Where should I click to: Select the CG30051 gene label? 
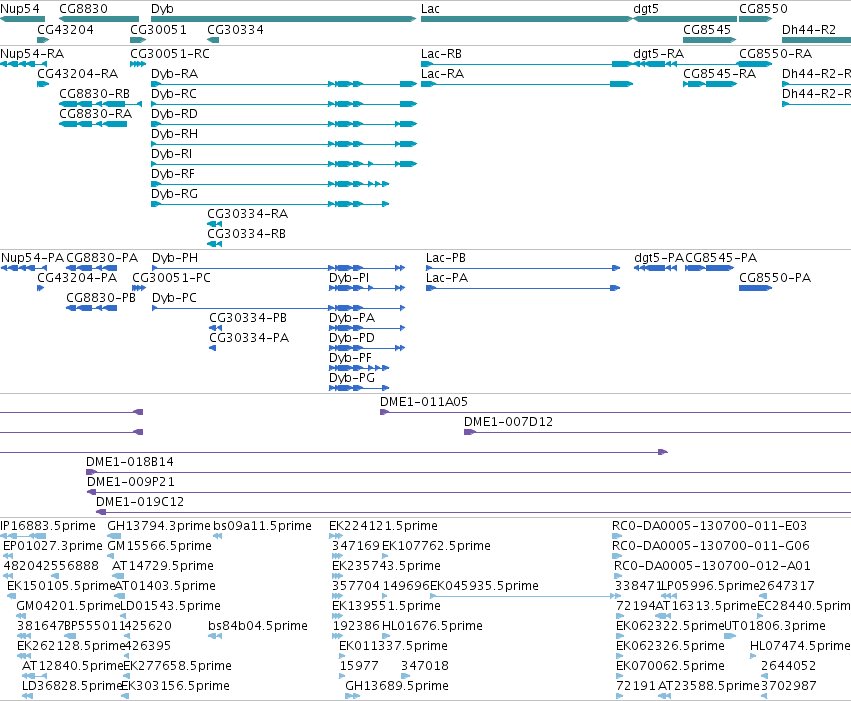click(x=158, y=29)
